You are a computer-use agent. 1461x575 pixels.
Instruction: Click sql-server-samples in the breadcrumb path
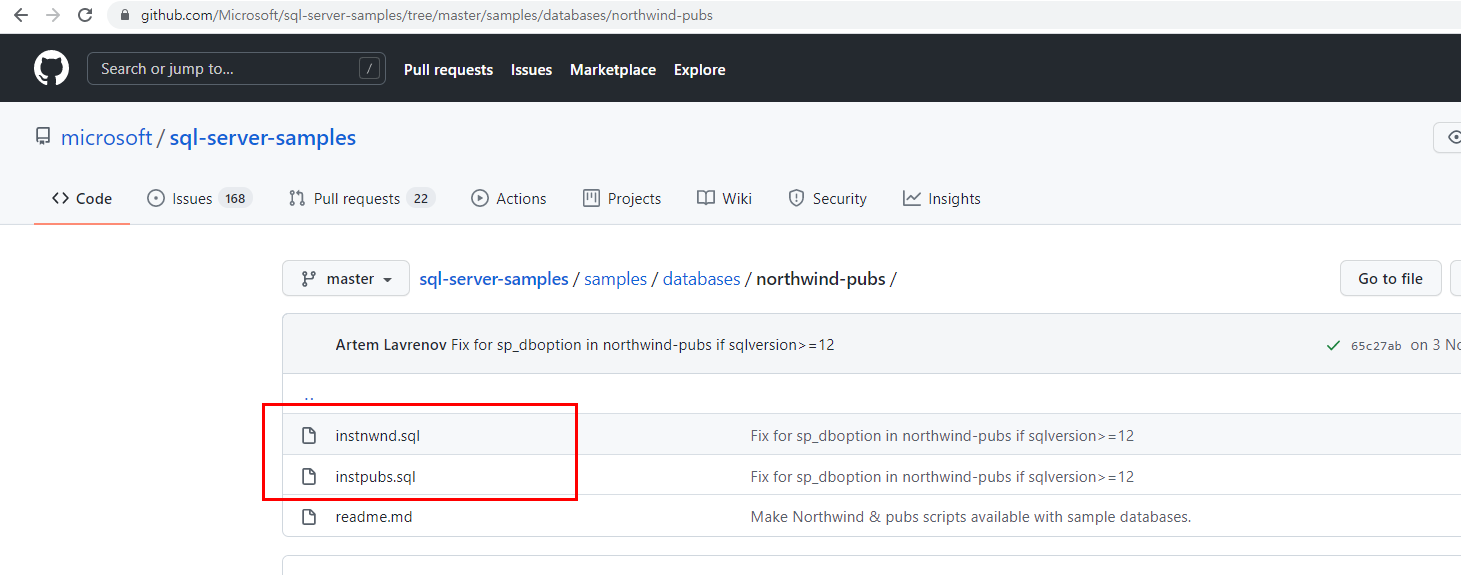[494, 279]
